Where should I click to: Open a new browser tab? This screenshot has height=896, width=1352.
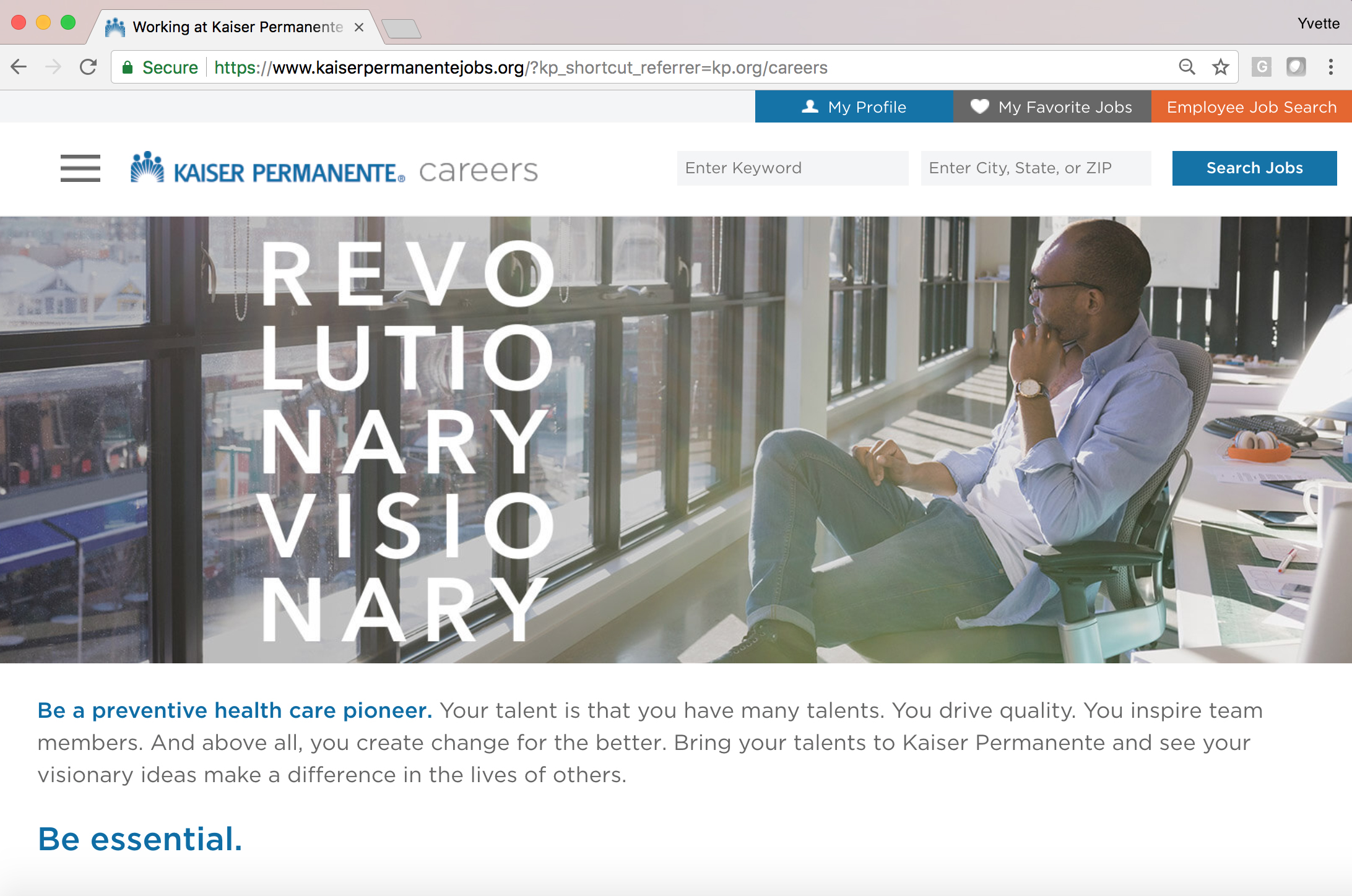pos(402,28)
